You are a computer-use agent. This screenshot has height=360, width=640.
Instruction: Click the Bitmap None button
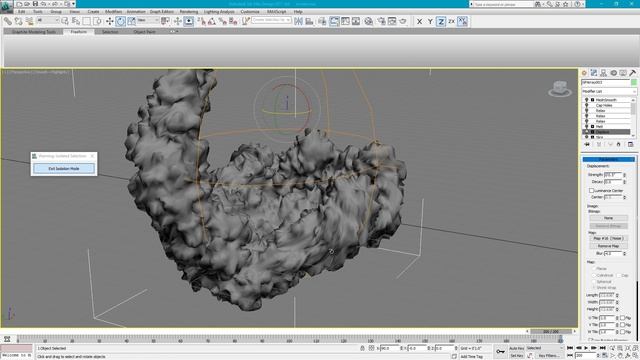point(609,218)
